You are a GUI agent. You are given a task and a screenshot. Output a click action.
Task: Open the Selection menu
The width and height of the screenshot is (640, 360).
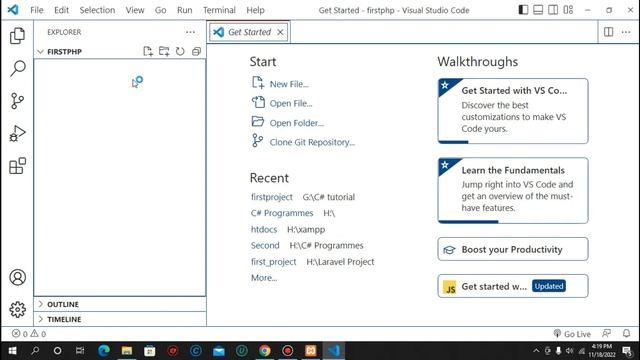97,10
